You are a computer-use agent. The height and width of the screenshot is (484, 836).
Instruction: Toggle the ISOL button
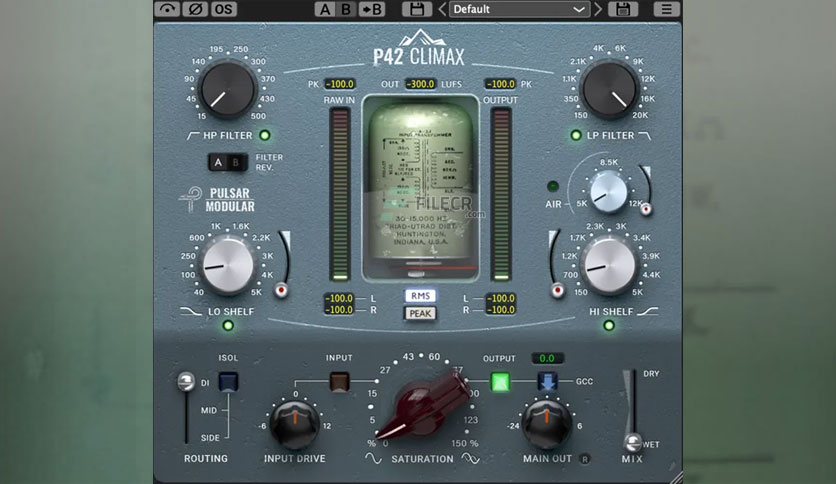[228, 382]
